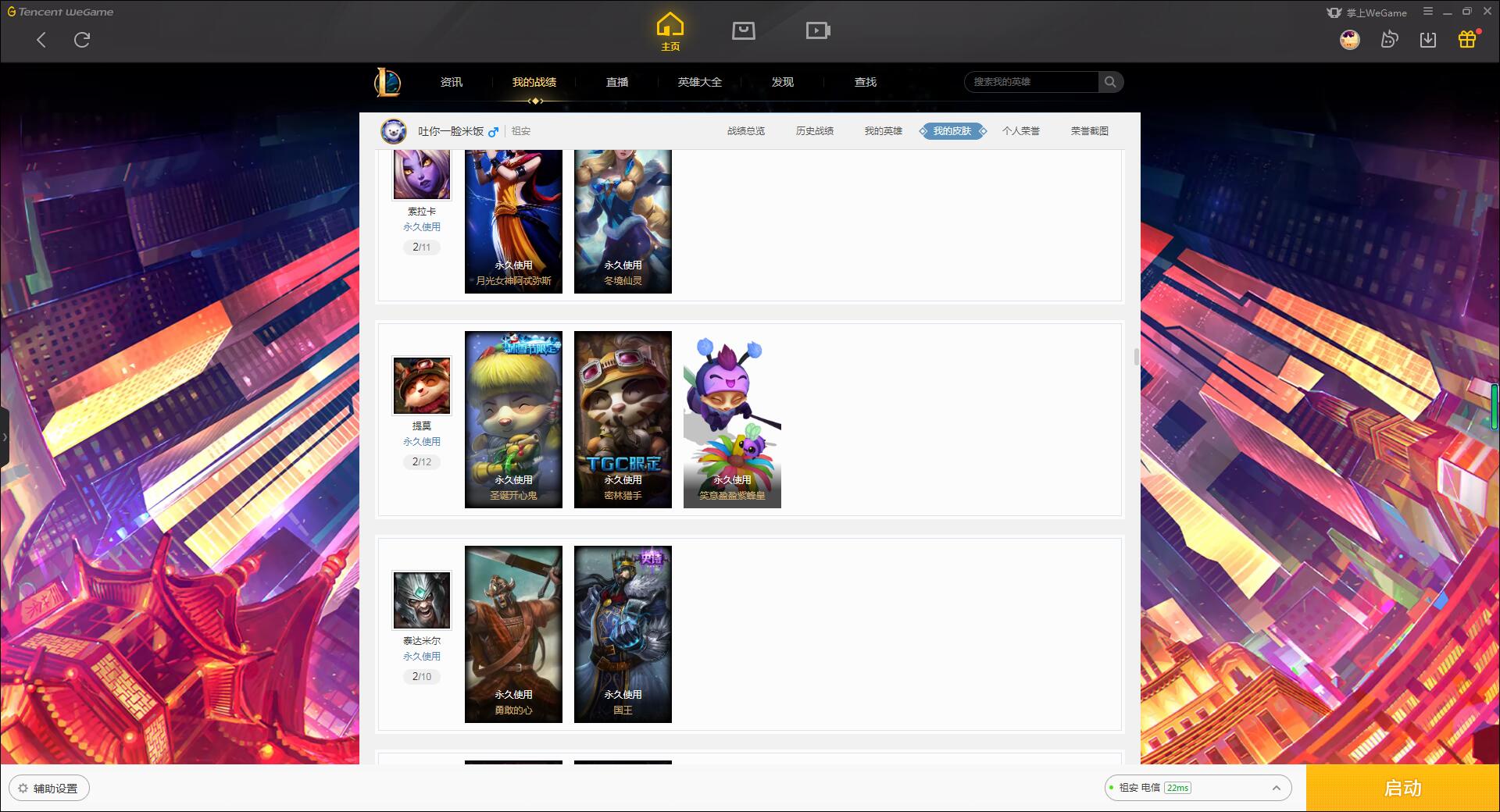The width and height of the screenshot is (1500, 812).
Task: Open the 资讯 tab
Action: [x=451, y=82]
